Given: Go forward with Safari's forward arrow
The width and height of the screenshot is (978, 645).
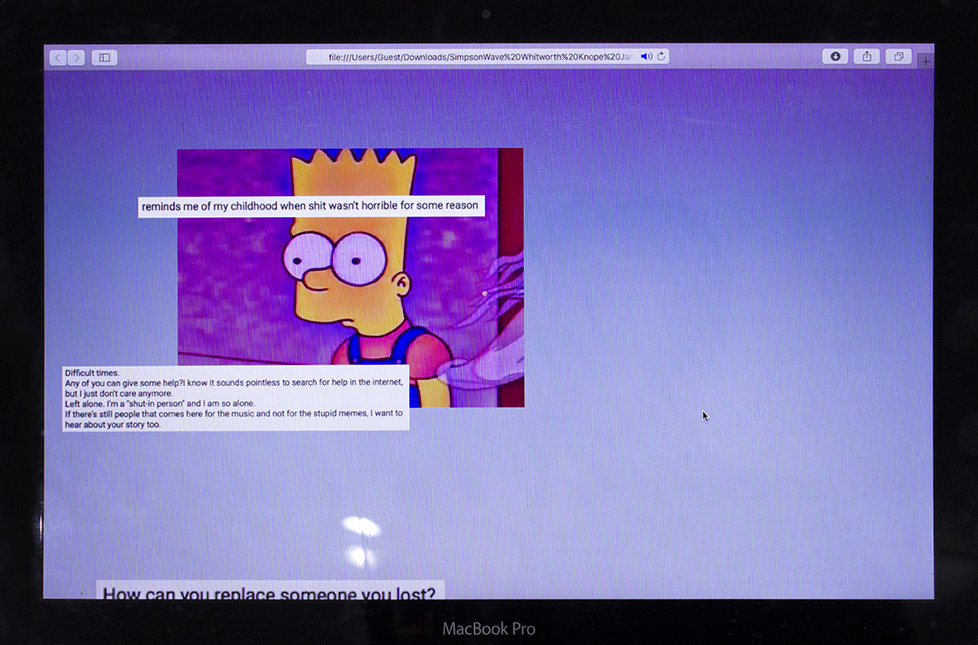Looking at the screenshot, I should (x=76, y=57).
